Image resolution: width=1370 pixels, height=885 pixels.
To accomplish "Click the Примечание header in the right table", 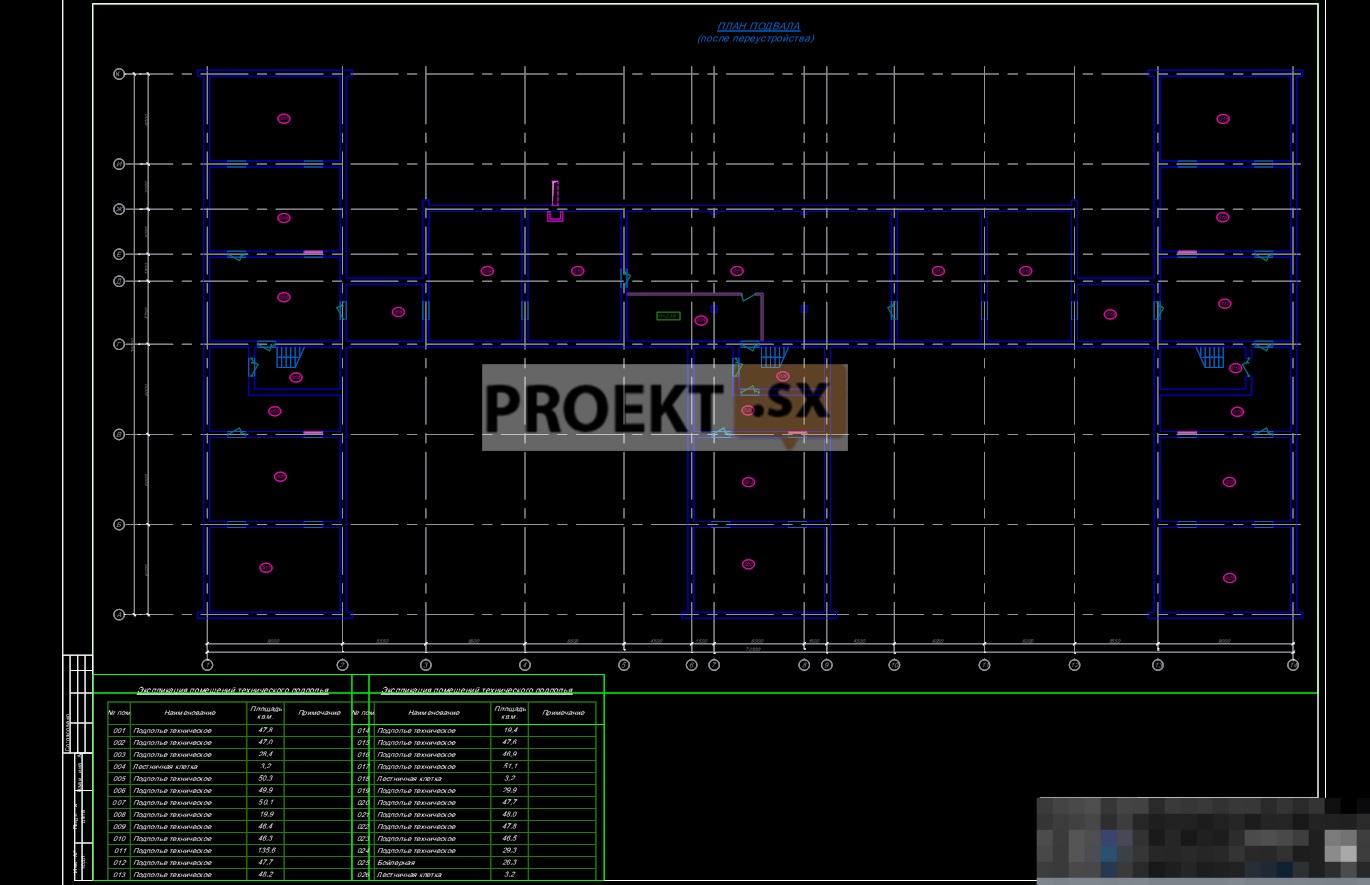I will 562,713.
